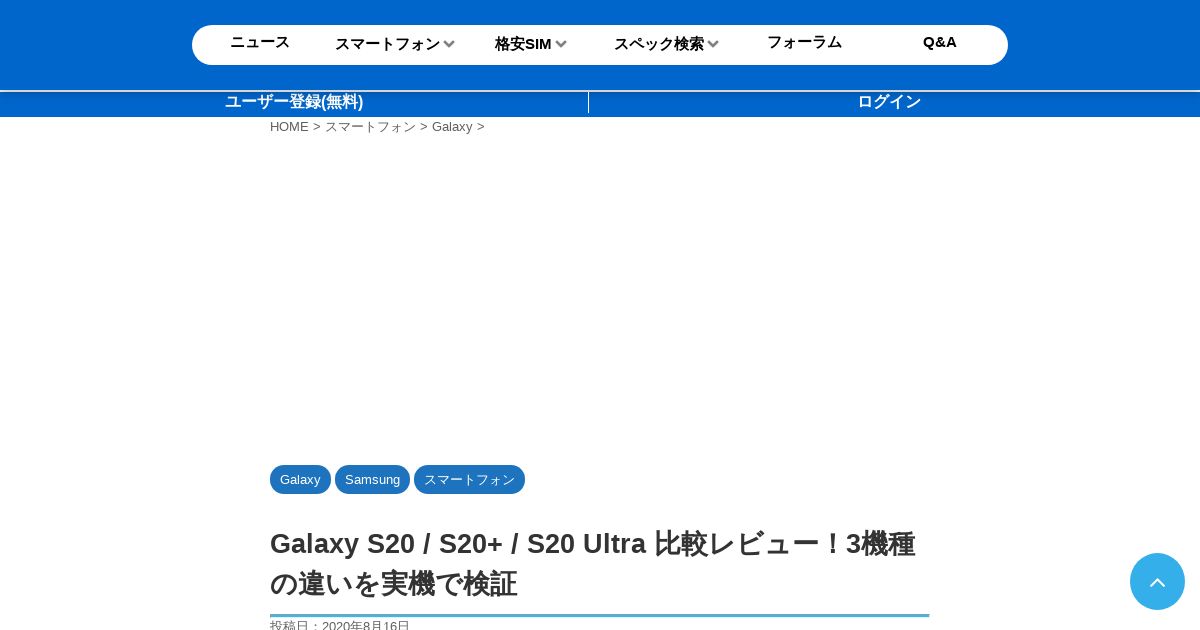Click ユーザー登録(無料) link
1200x630 pixels.
294,102
